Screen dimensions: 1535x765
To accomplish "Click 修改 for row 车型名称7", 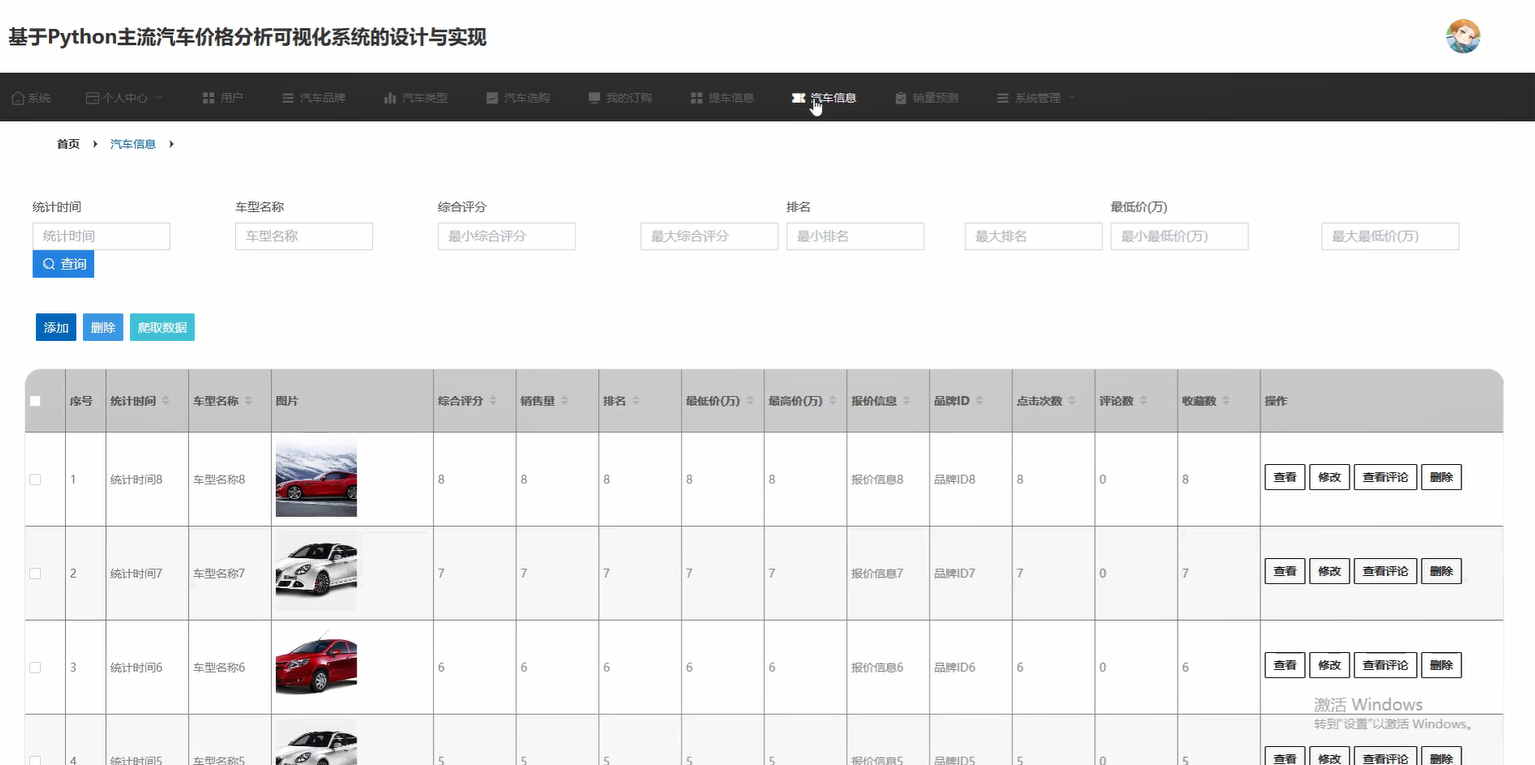I will click(1329, 571).
